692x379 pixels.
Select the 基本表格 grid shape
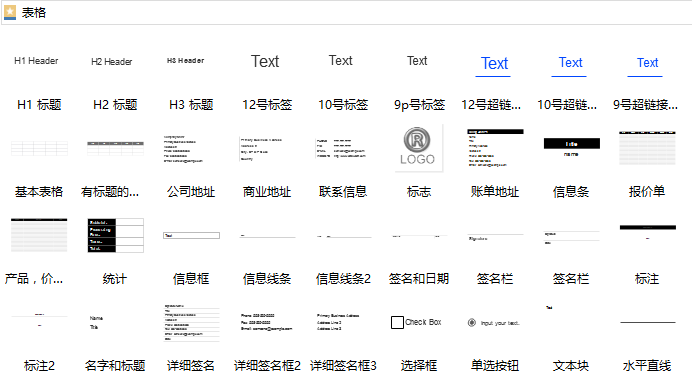39,148
